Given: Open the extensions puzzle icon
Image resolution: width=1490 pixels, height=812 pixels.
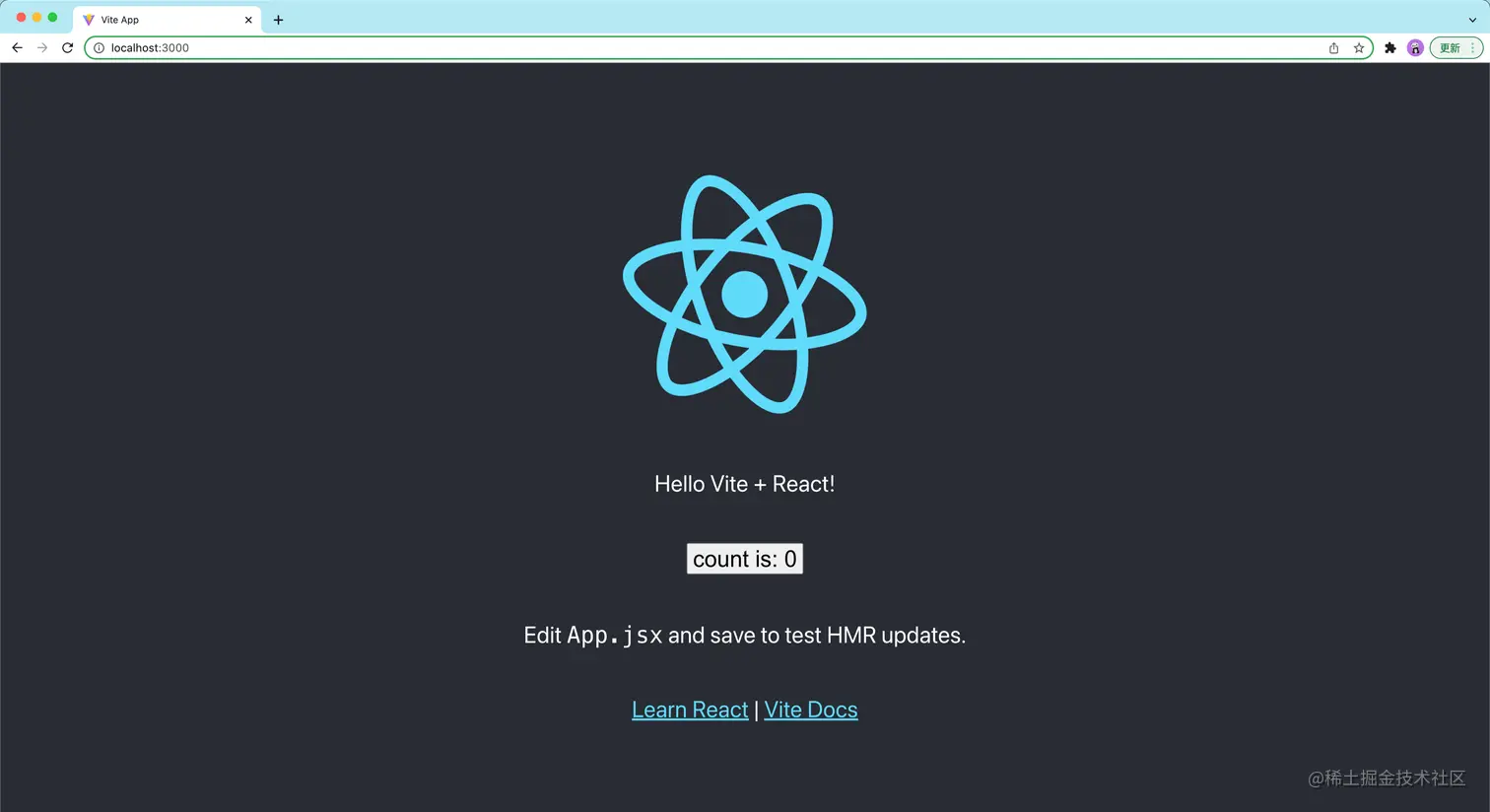Looking at the screenshot, I should [x=1390, y=47].
